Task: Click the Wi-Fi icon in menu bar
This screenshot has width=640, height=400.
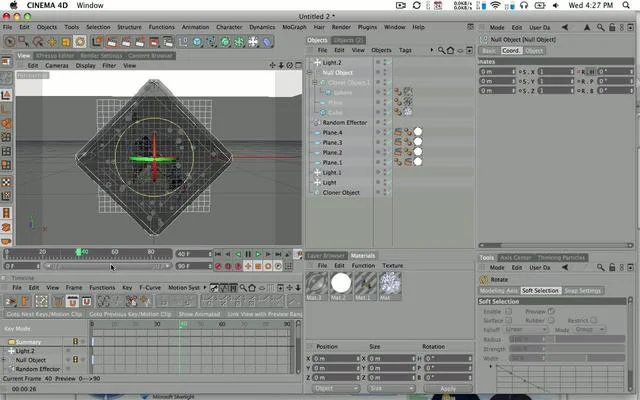Action: (495, 5)
